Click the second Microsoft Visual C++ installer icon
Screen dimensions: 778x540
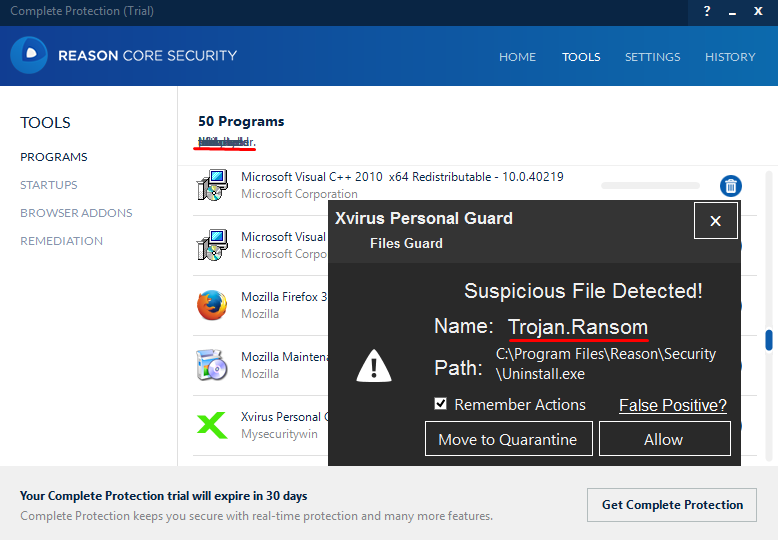[212, 245]
